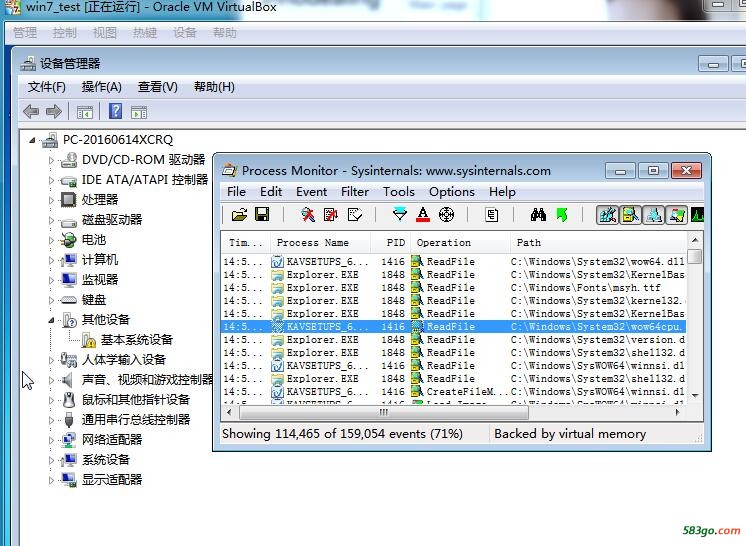
Task: Select the 鼠标和其他指针设备 category
Action: (x=136, y=400)
